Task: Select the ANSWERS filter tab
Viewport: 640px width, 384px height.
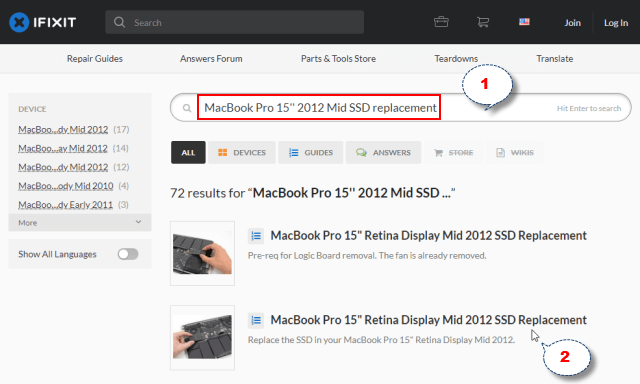Action: pos(383,153)
